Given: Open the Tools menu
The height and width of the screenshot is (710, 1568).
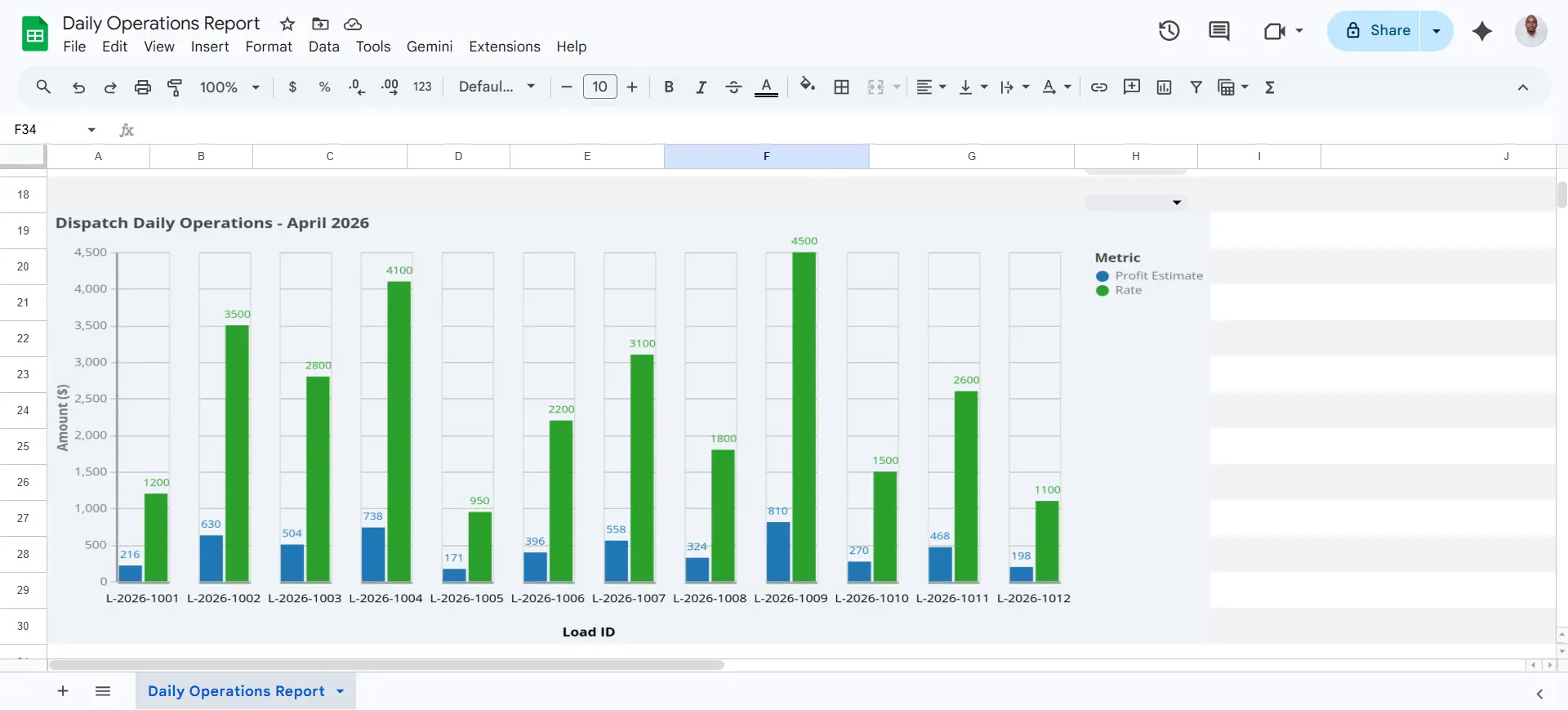Looking at the screenshot, I should pos(373,47).
